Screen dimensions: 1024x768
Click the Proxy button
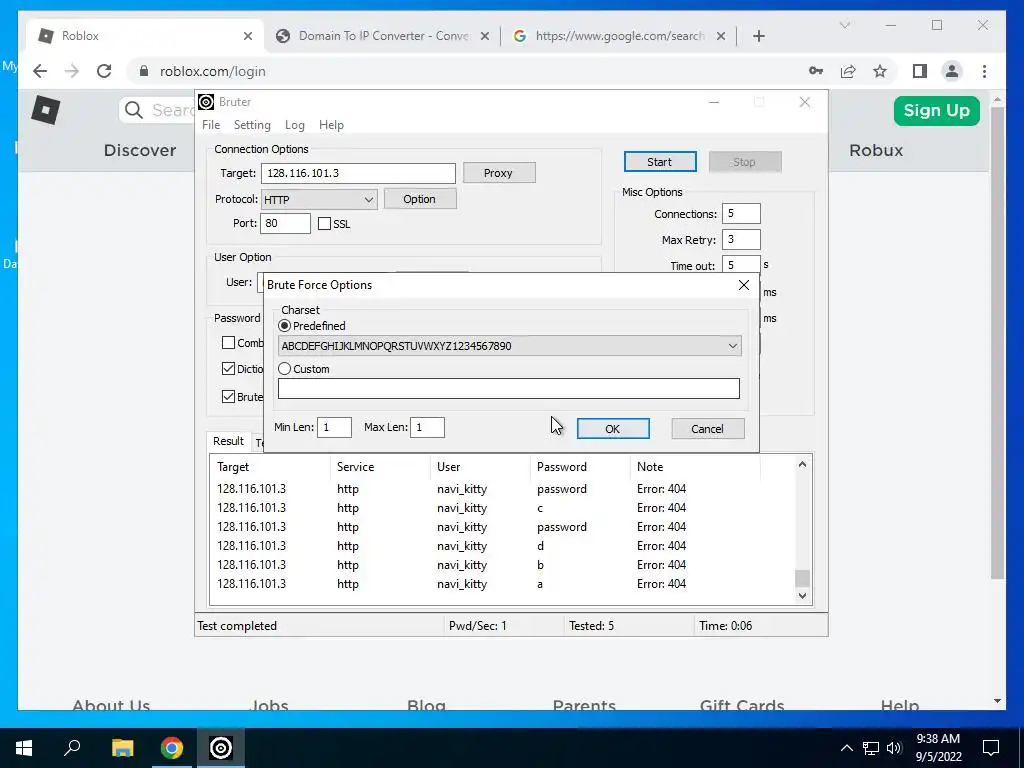point(498,173)
